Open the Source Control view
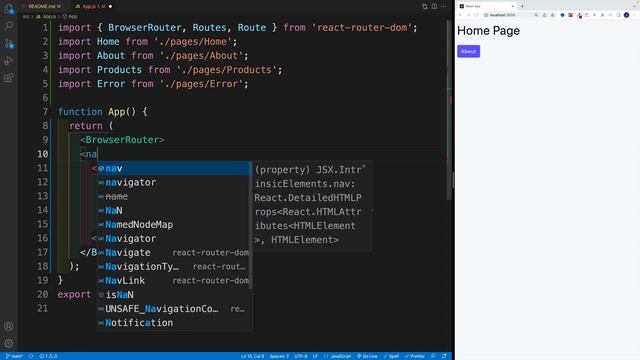The image size is (640, 360). [9, 43]
